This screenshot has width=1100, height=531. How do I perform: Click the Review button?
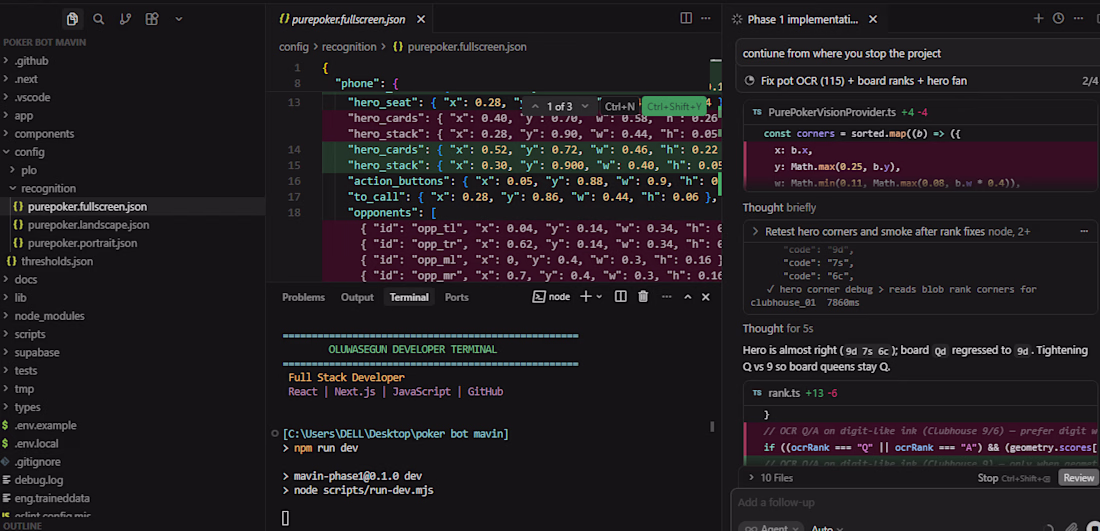coord(1078,478)
